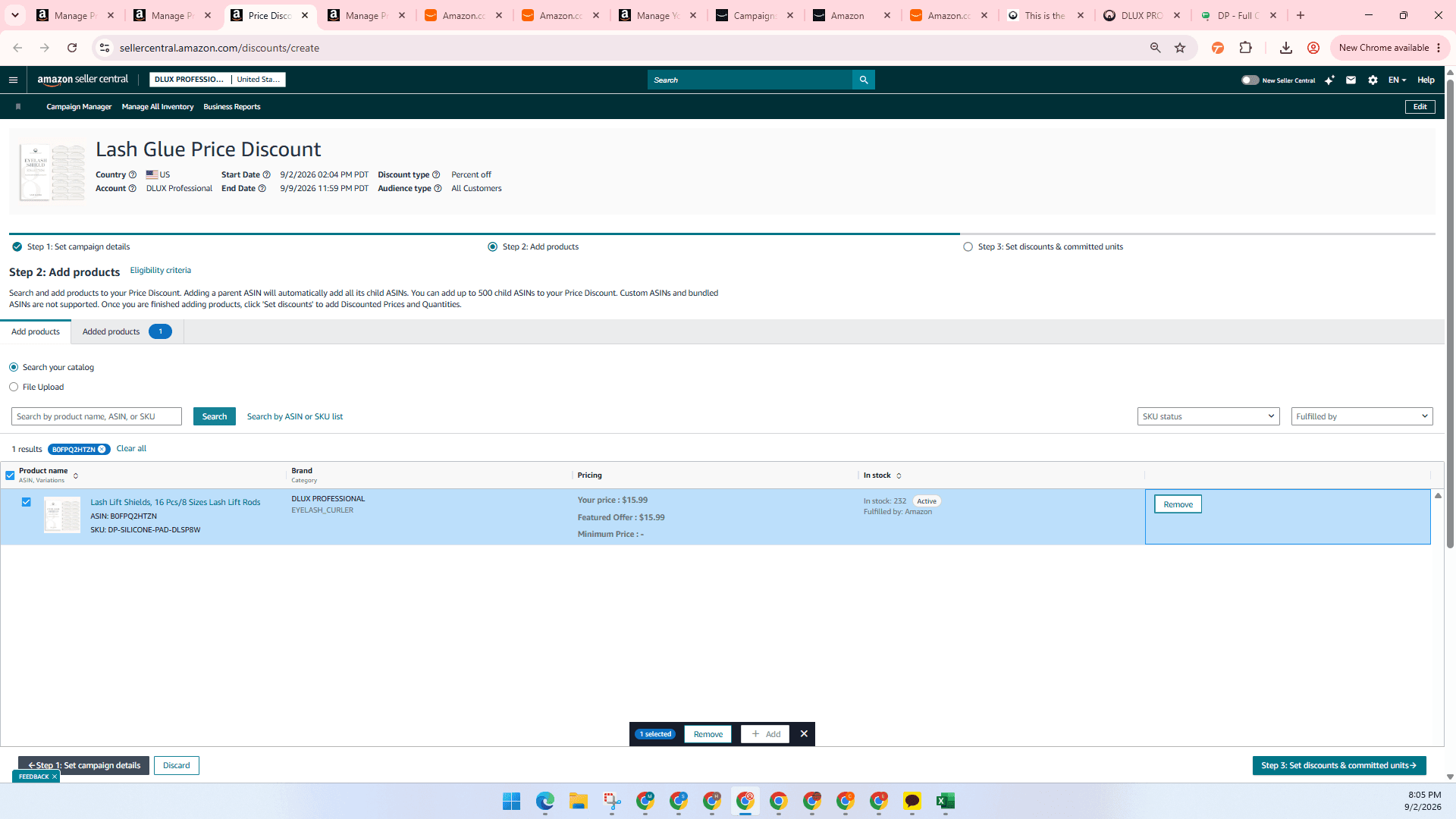Open Snipping Tool from taskbar

pos(612,802)
